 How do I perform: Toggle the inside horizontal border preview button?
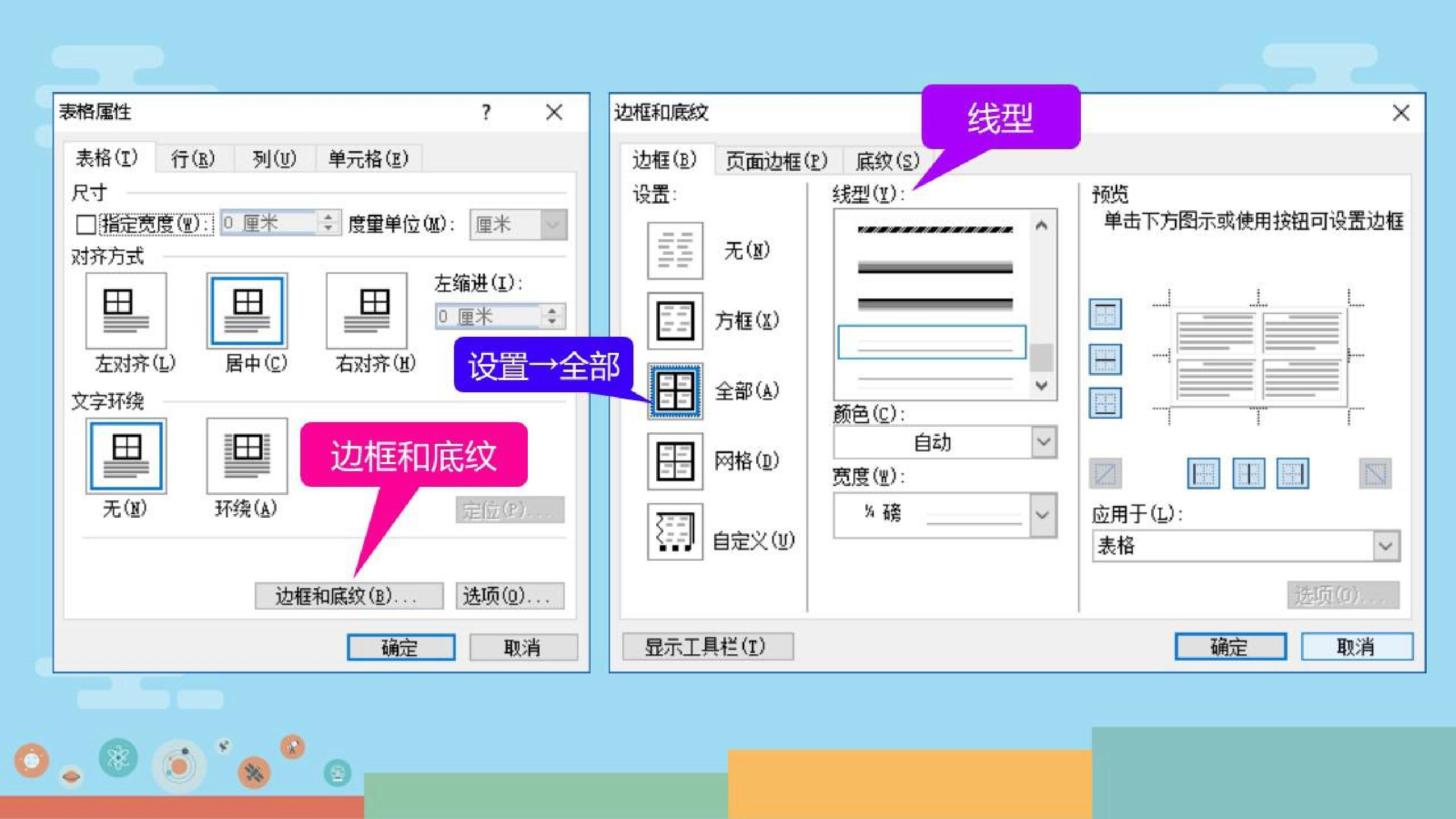point(1105,359)
